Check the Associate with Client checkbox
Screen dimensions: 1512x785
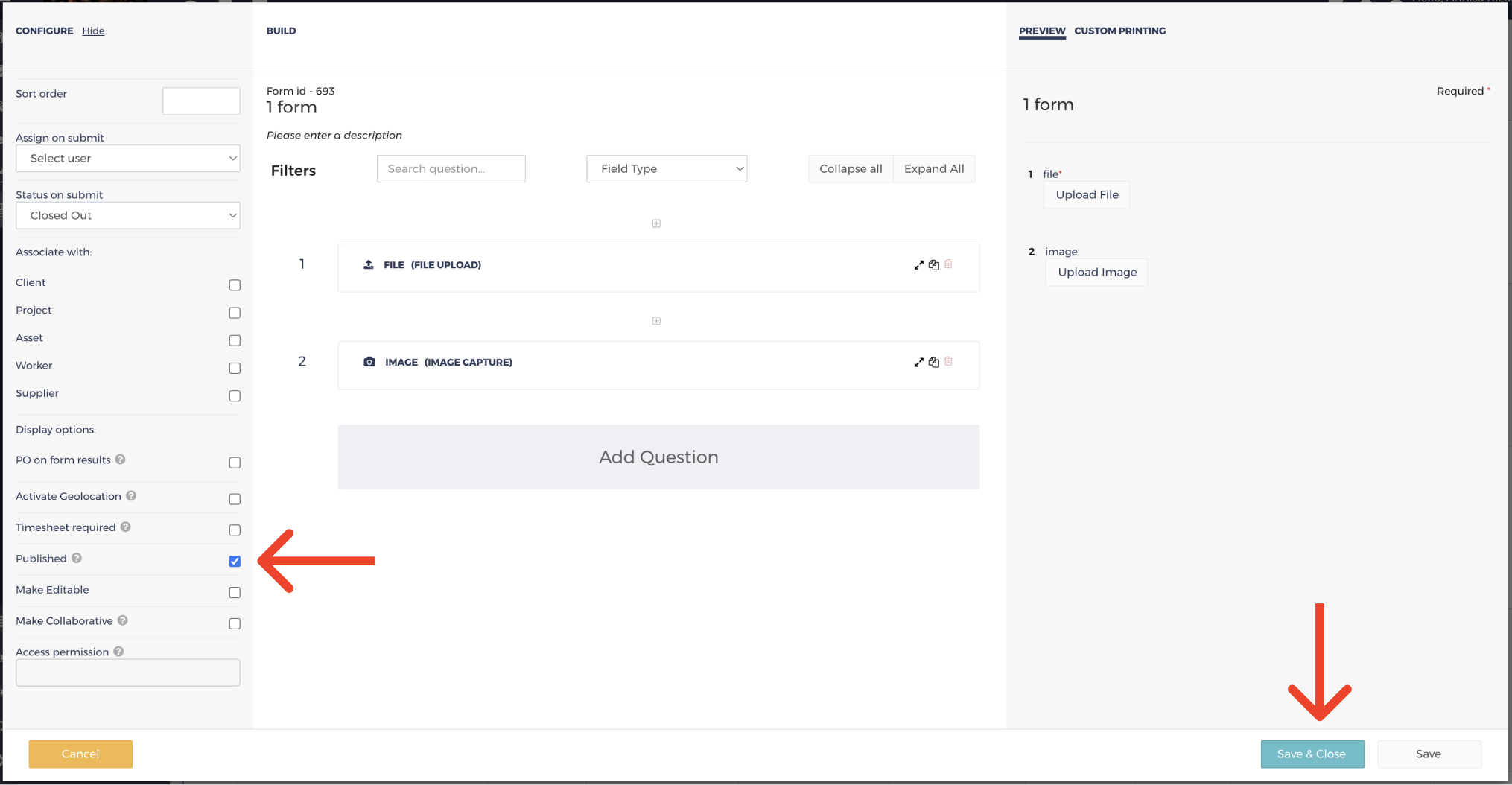pyautogui.click(x=235, y=285)
